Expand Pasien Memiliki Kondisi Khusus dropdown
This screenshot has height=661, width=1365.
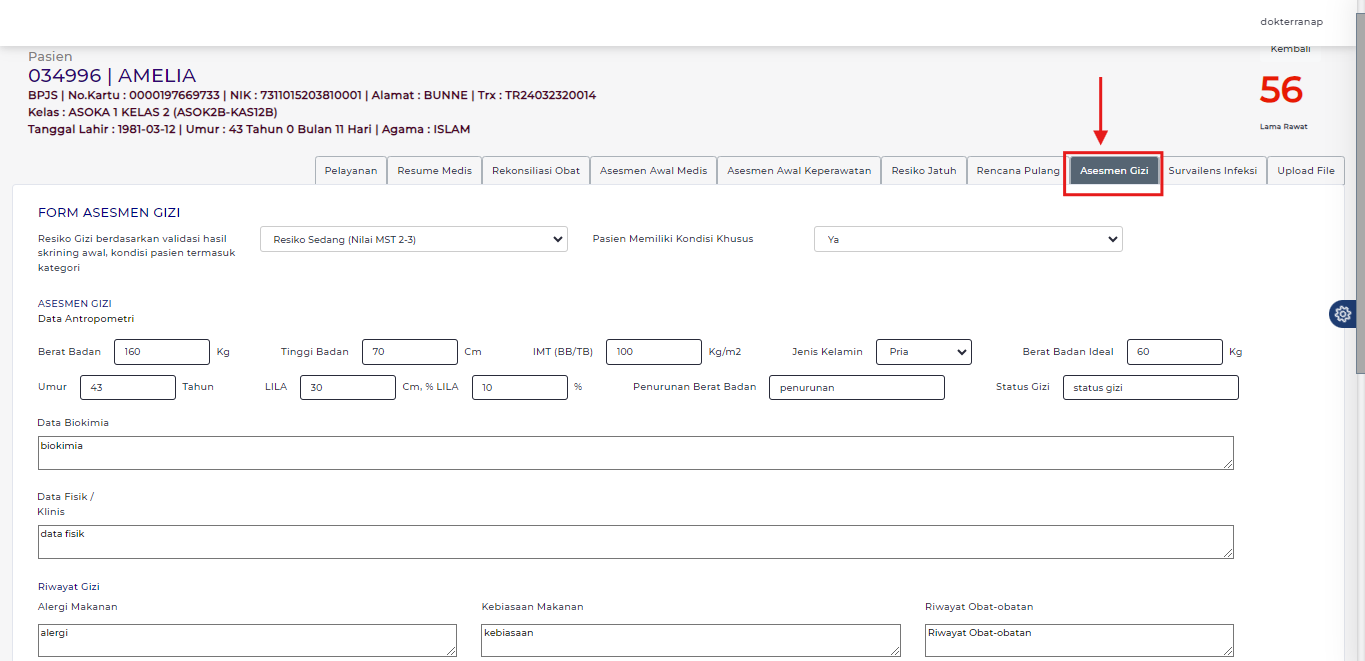(967, 239)
